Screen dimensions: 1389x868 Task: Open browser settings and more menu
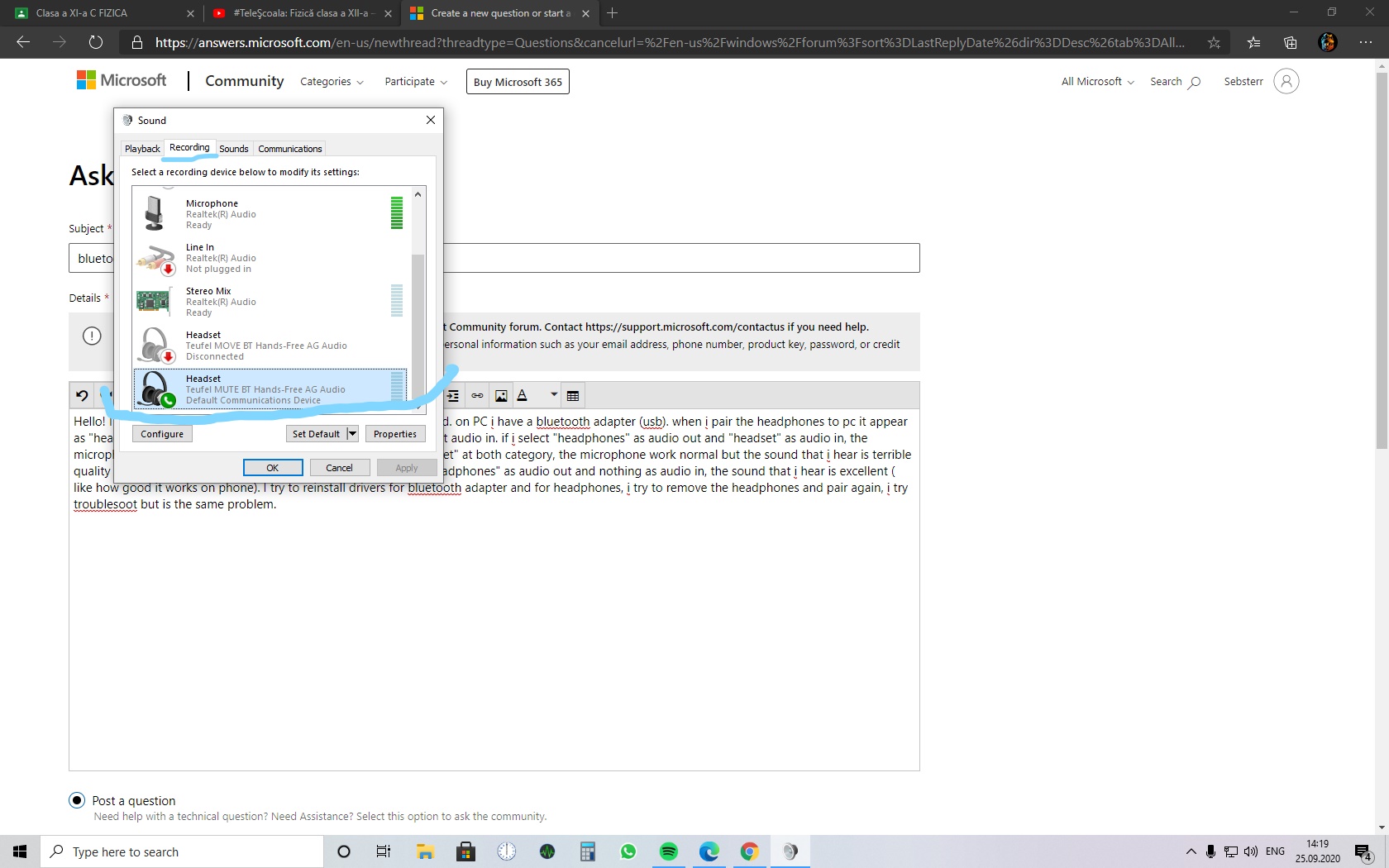[1366, 43]
